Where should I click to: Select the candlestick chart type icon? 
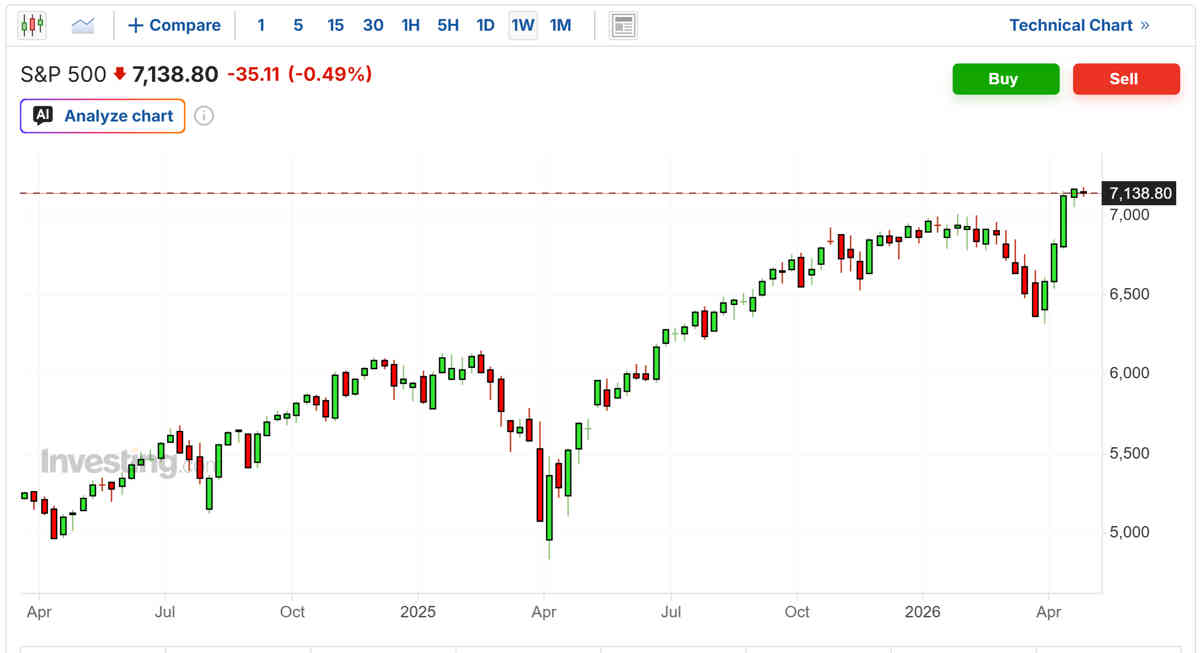32,25
